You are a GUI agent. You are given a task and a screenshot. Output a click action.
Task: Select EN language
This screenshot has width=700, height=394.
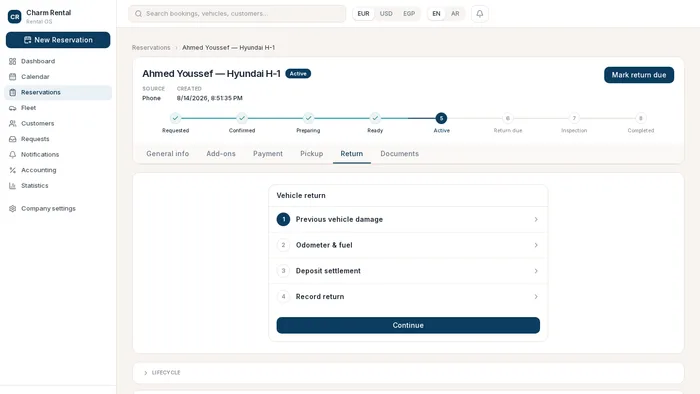[x=436, y=14]
